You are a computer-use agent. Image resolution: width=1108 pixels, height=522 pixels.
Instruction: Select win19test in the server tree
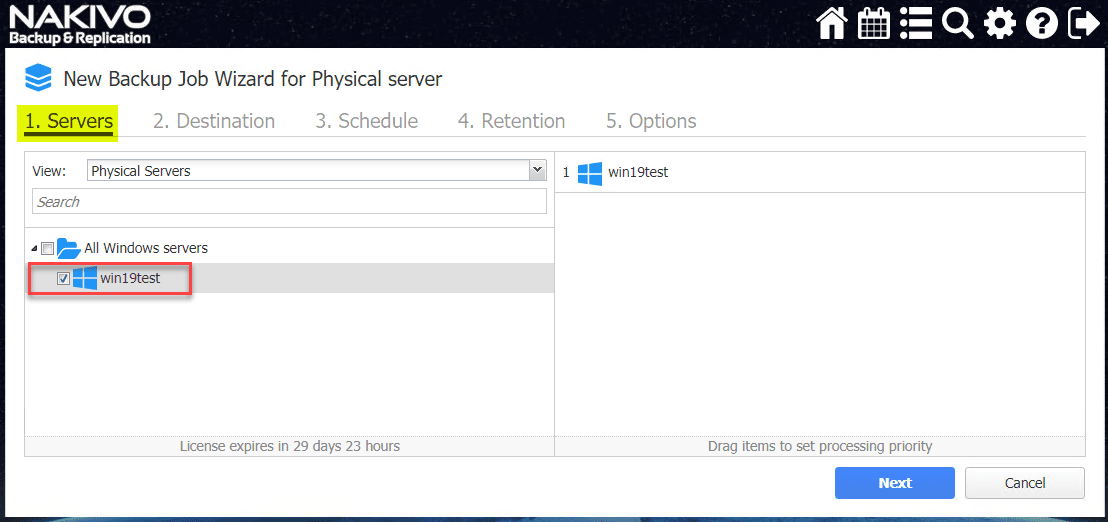[130, 278]
